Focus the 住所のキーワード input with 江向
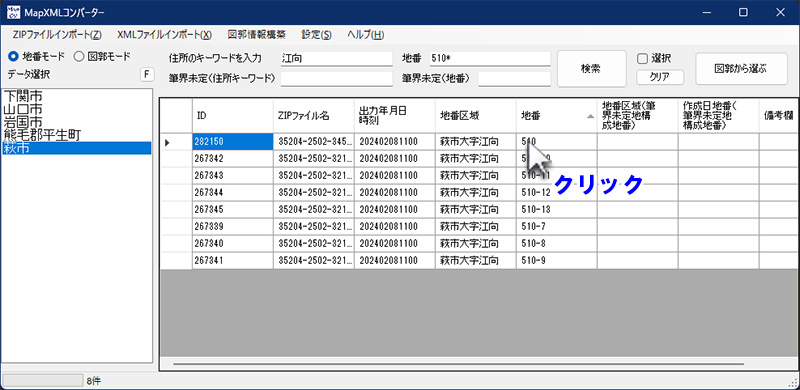800x390 pixels. pyautogui.click(x=336, y=59)
